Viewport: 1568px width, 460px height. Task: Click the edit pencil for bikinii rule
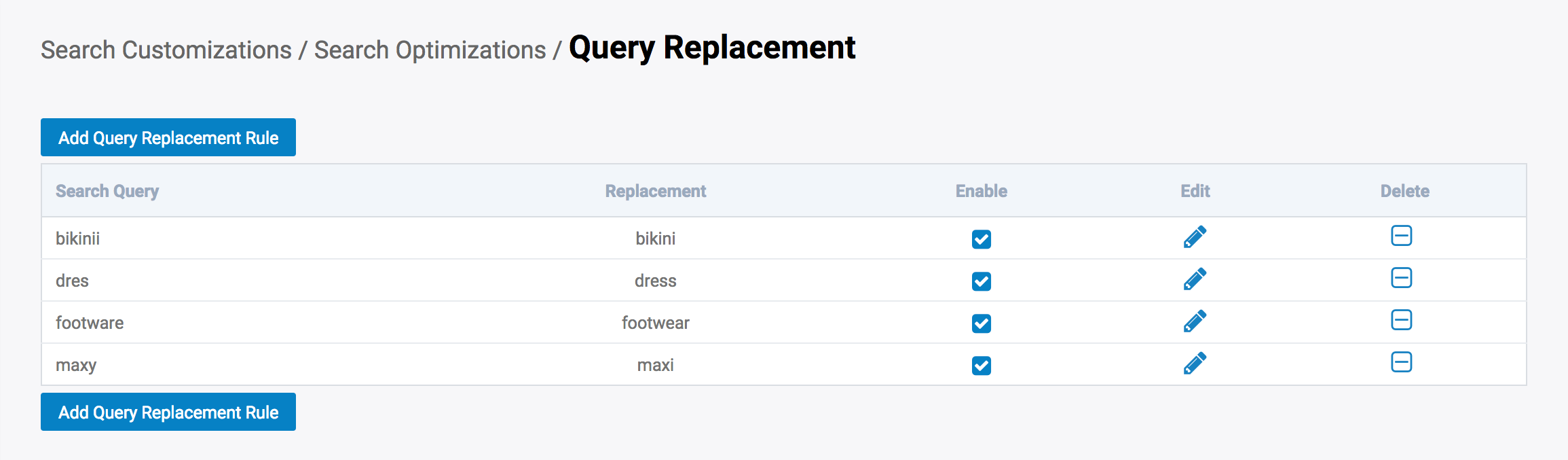pos(1195,237)
